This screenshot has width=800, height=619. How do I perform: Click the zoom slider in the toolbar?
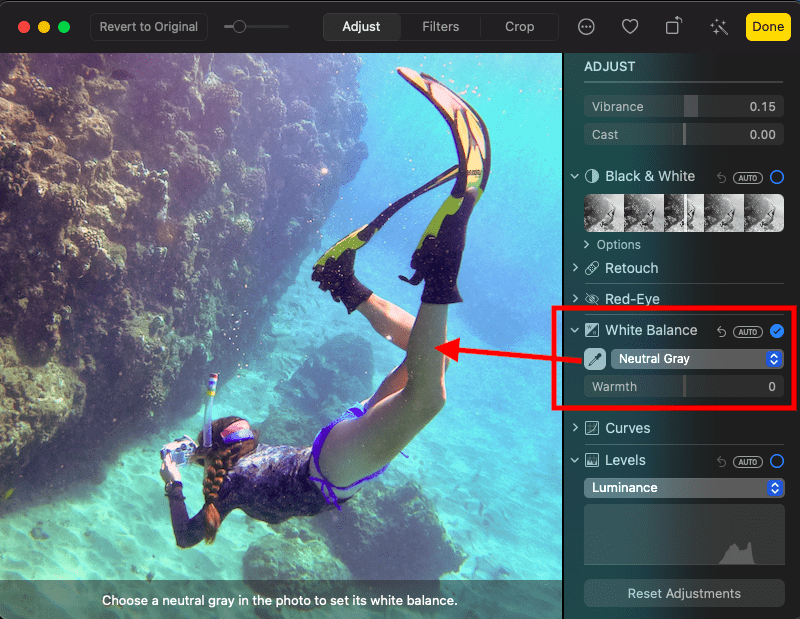[256, 27]
